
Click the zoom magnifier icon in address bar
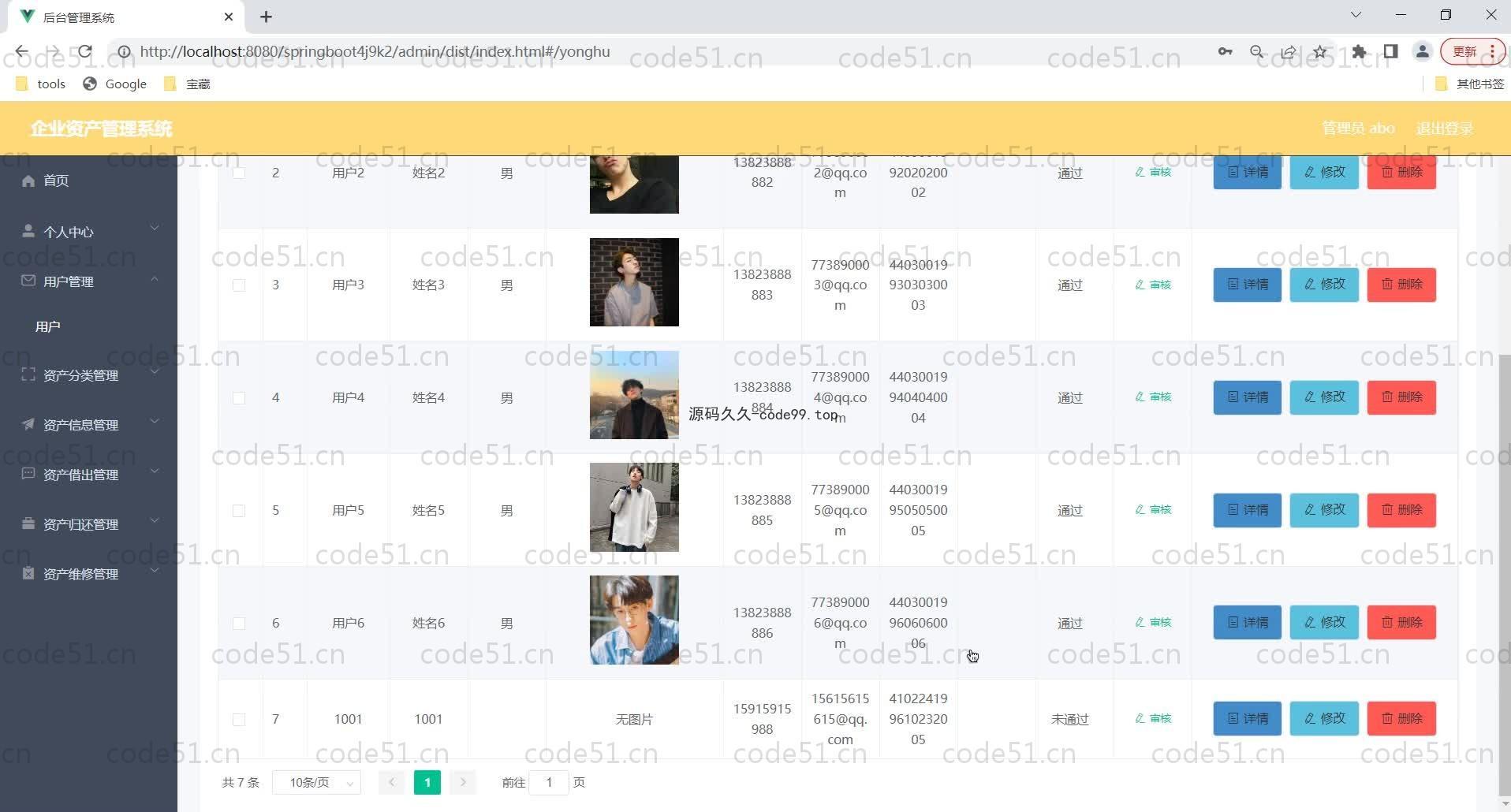(x=1257, y=51)
